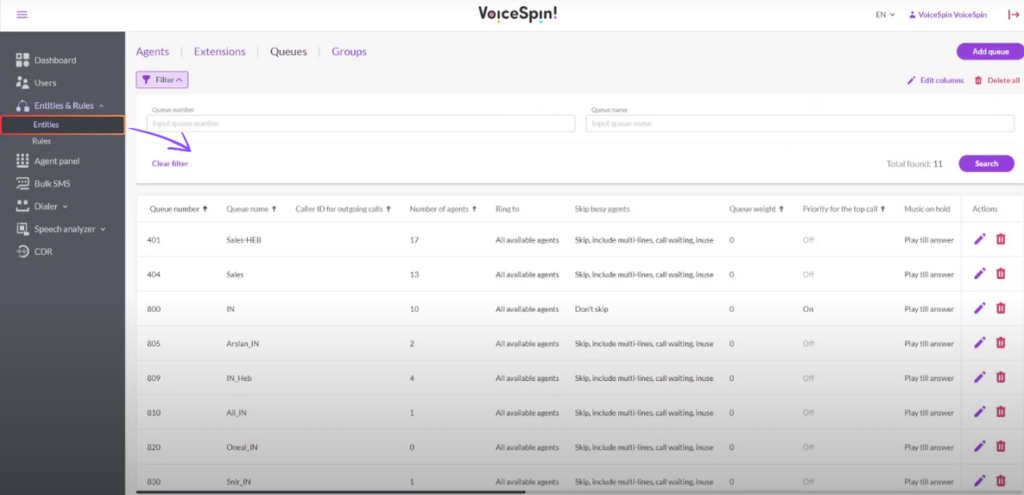Image resolution: width=1024 pixels, height=495 pixels.
Task: Switch to the Agents tab
Action: [x=152, y=52]
